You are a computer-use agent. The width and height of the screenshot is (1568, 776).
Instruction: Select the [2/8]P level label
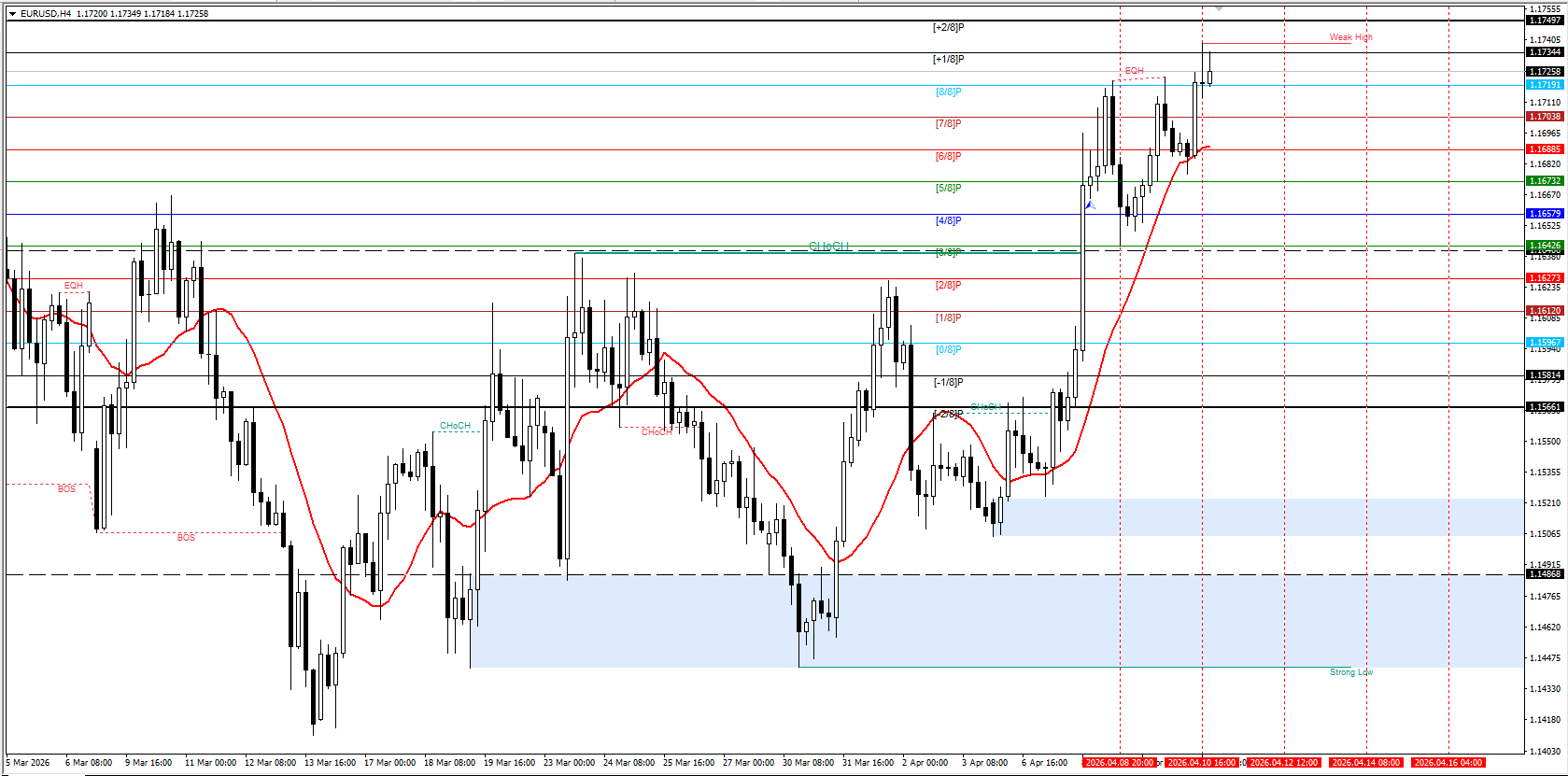948,285
